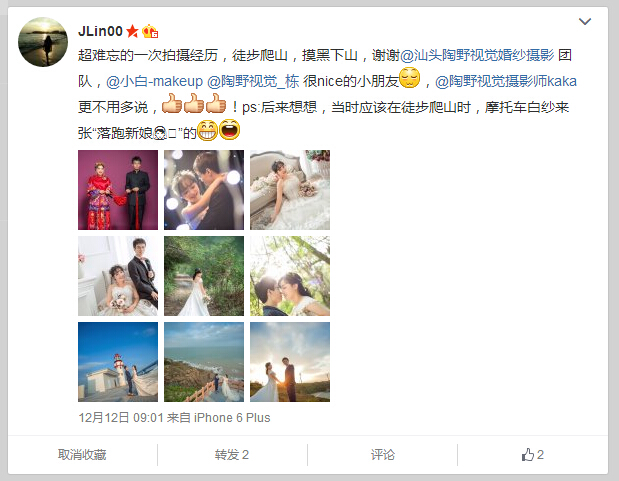Open the 评论 comment section

point(383,455)
